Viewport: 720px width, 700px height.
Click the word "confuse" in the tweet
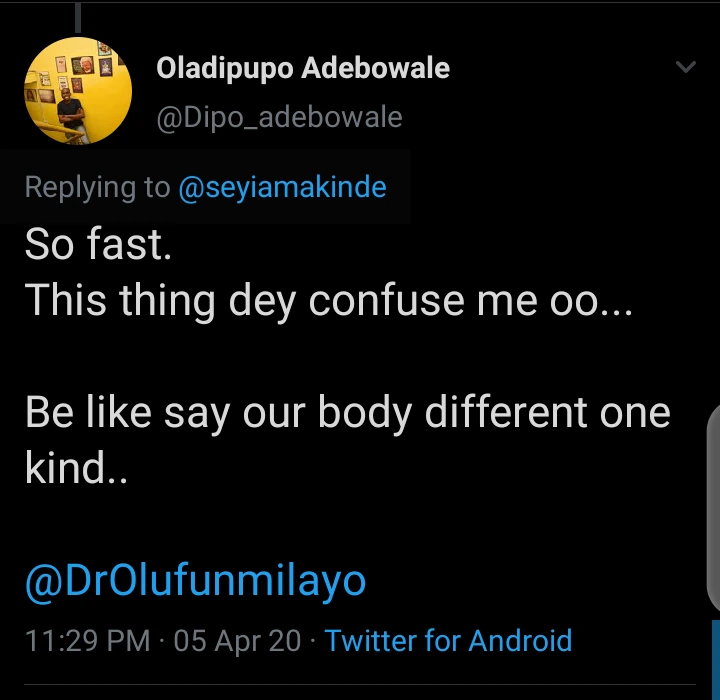click(387, 300)
